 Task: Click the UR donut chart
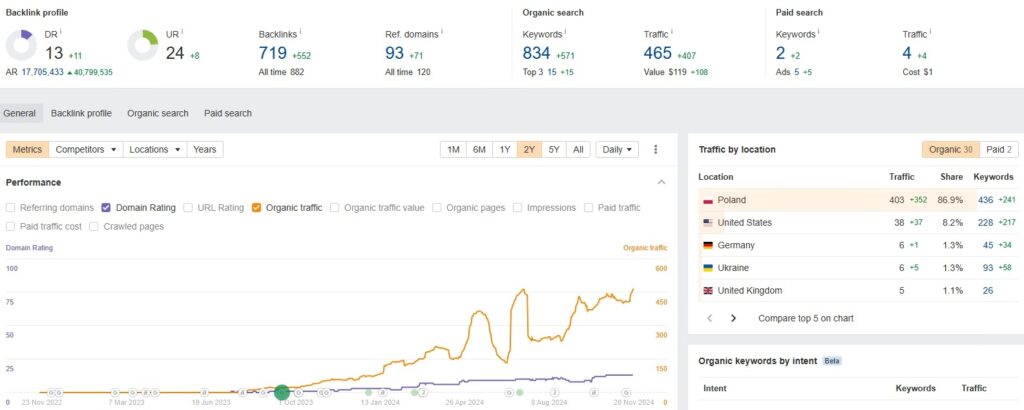(142, 45)
